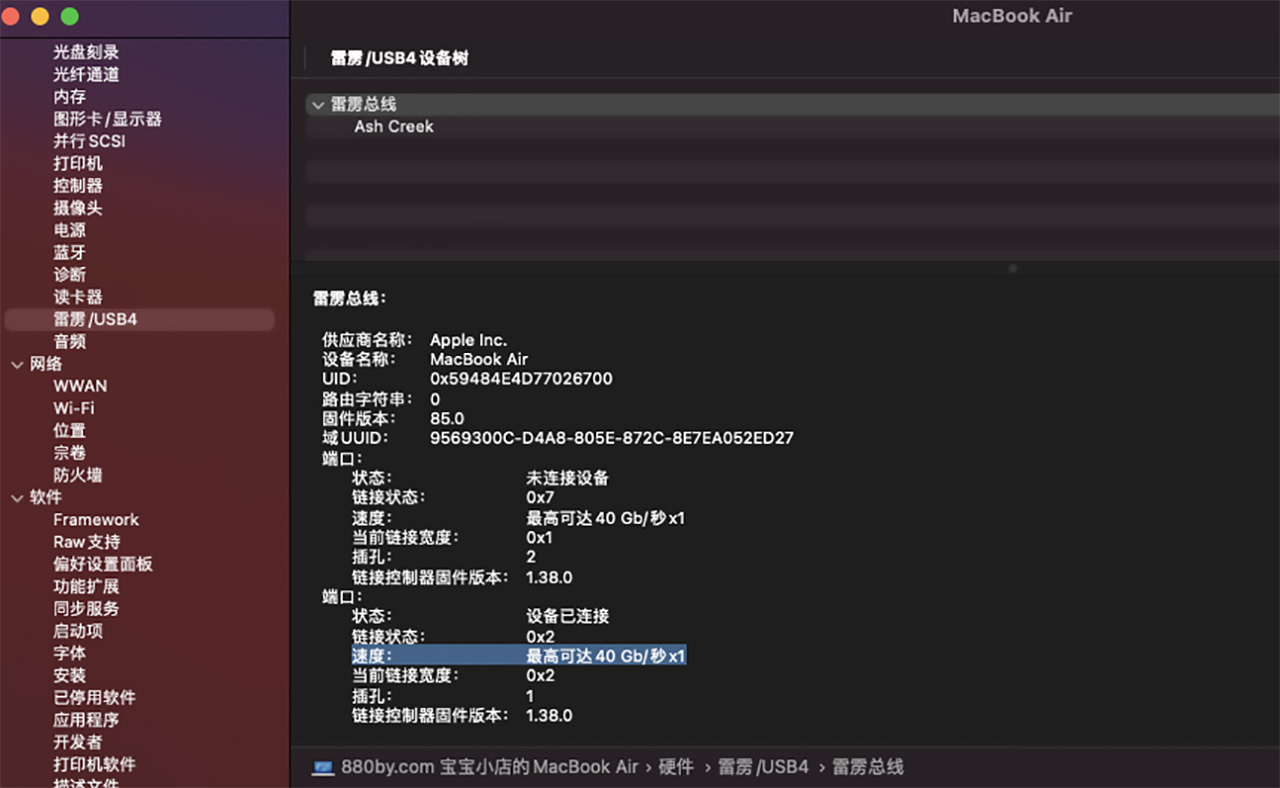
Task: Collapse the 软件 section in the sidebar
Action: coord(16,497)
